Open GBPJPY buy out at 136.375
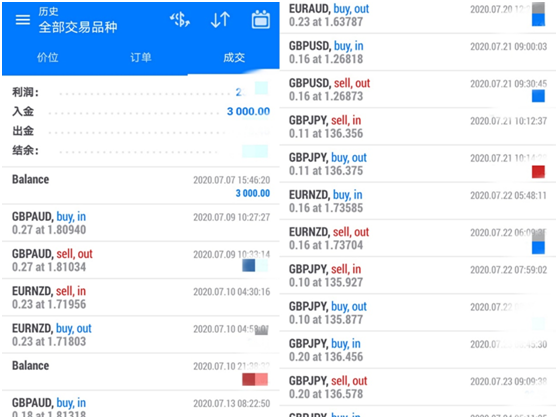This screenshot has height=419, width=558. (x=418, y=164)
